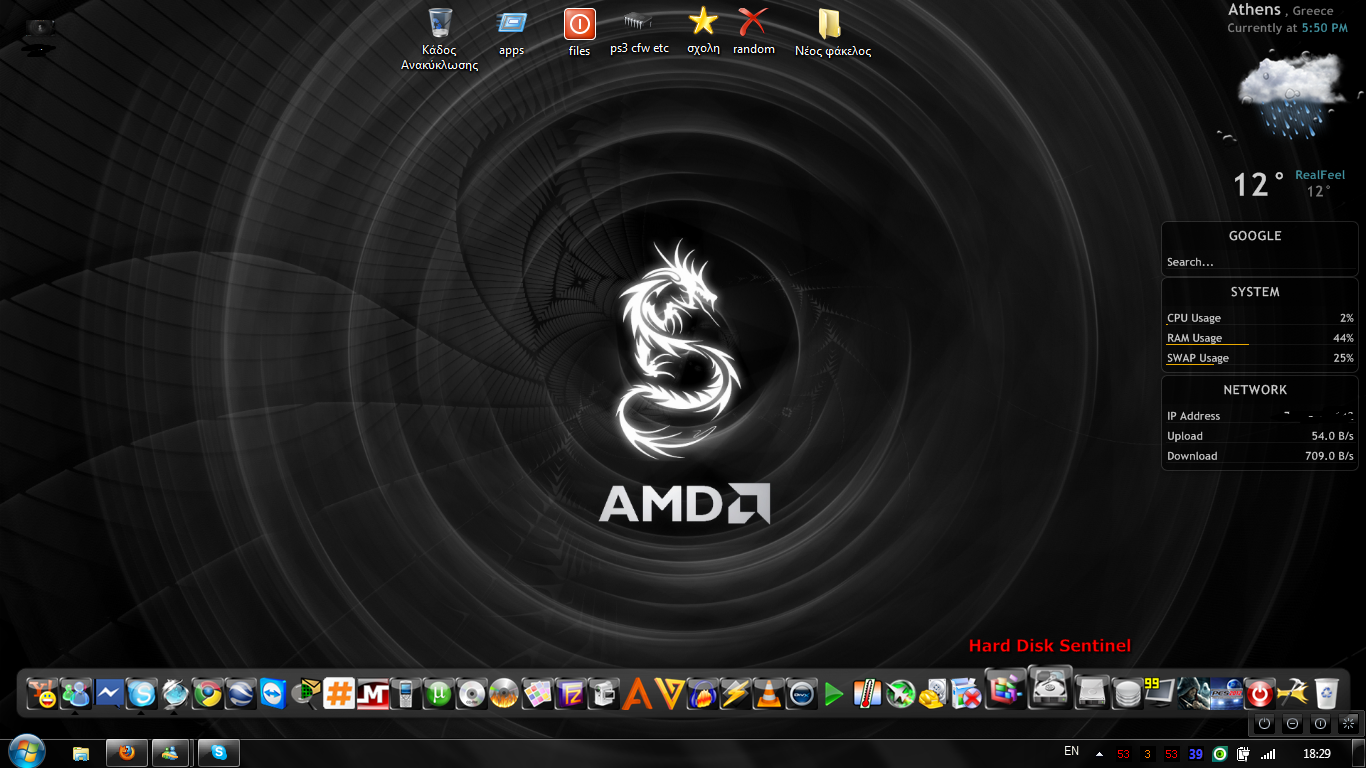Open the thermometer temperature monitor icon

pos(867,693)
